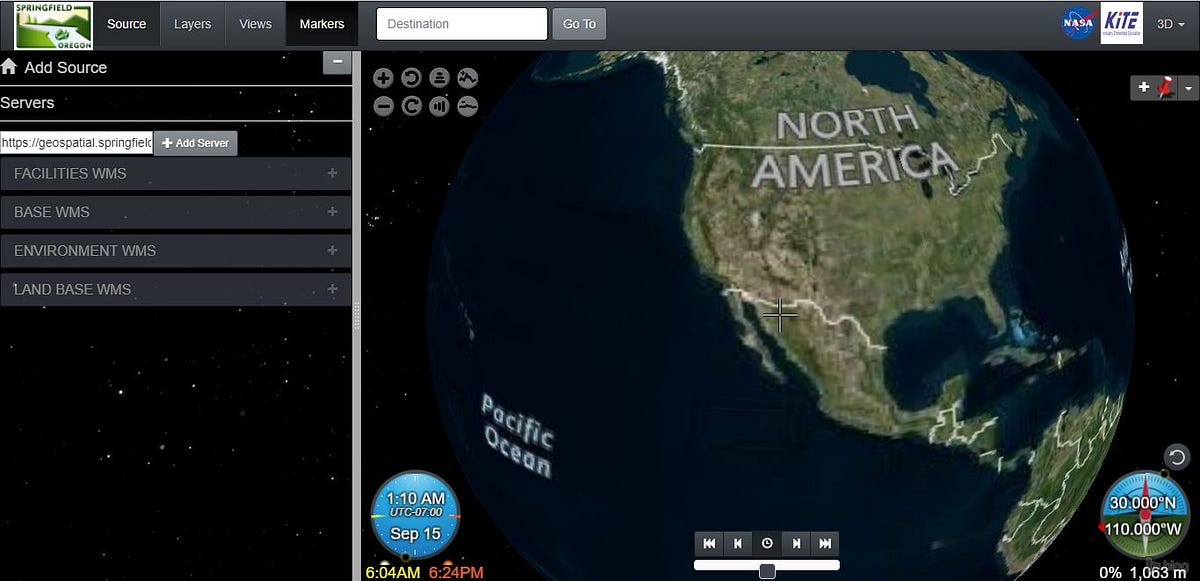This screenshot has height=581, width=1200.
Task: Rotate the globe counterclockwise
Action: coord(410,77)
